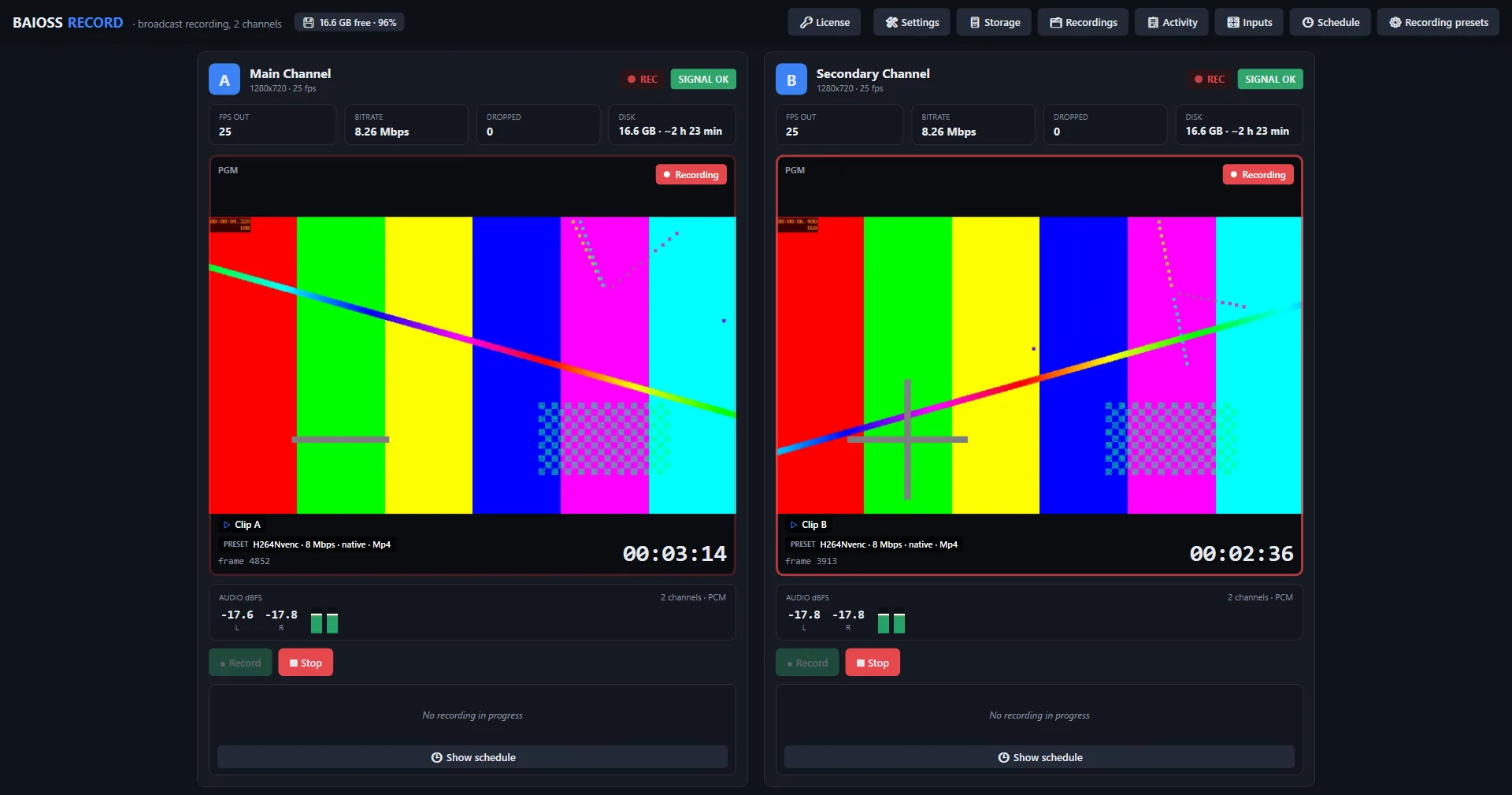Click the Record button on Main Channel
The height and width of the screenshot is (795, 1512).
(240, 663)
